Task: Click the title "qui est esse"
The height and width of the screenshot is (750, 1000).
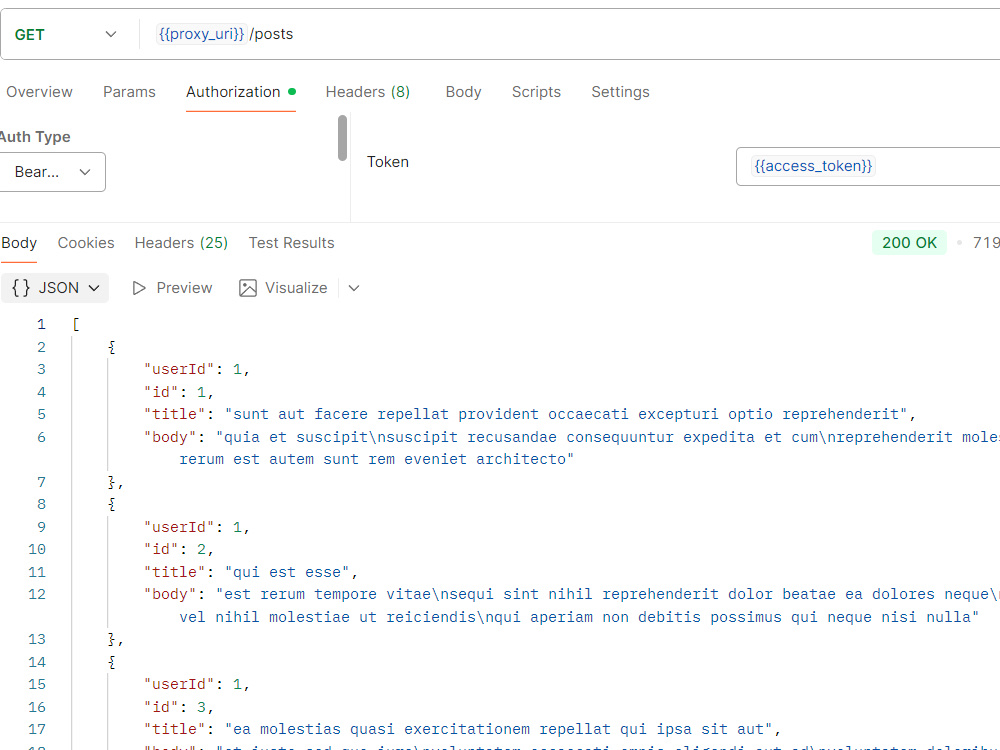Action: pyautogui.click(x=287, y=573)
